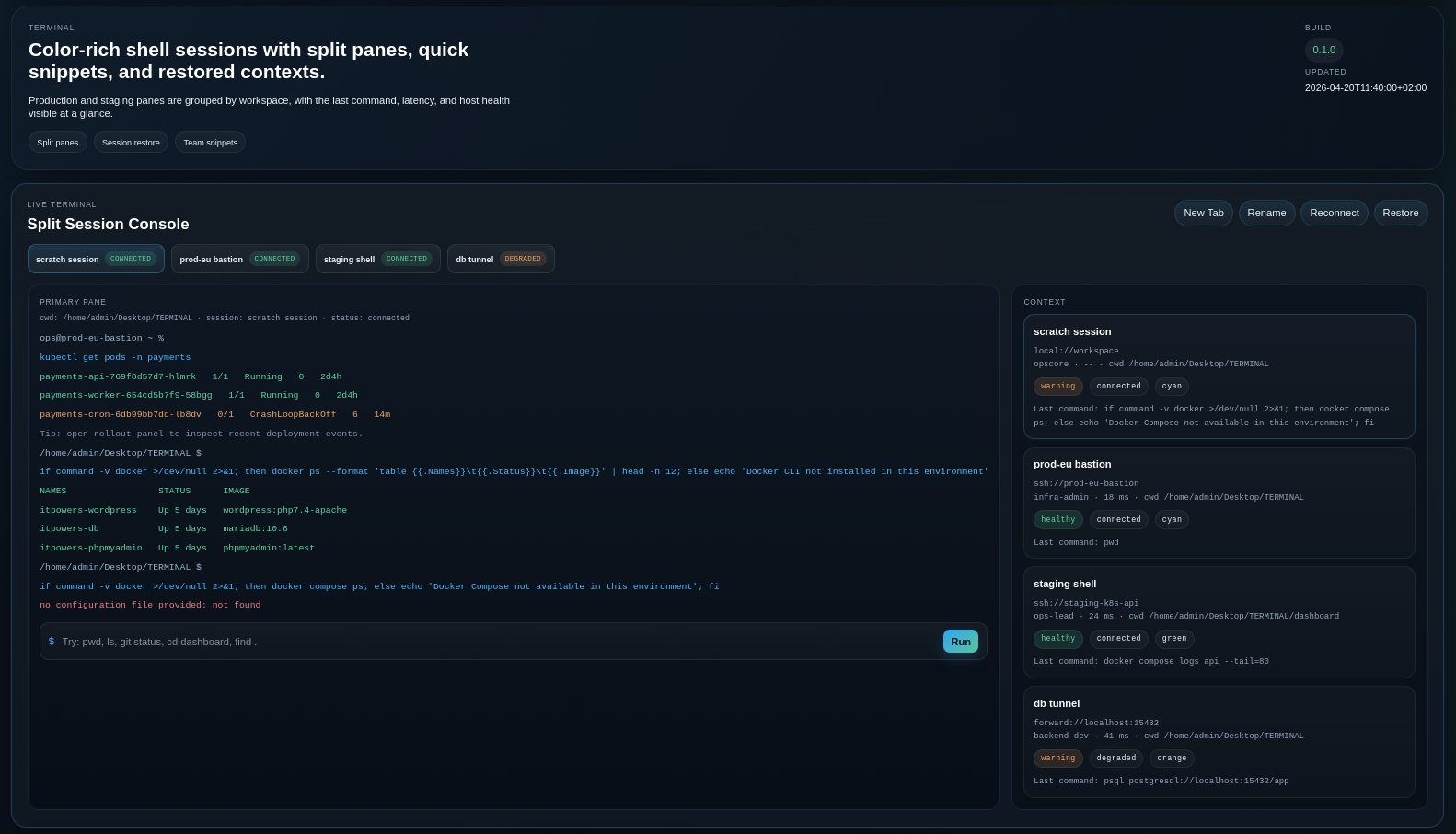Click the payments-api-769f8d57d7-hlmrk row
Viewport: 1456px width, 834px height.
(191, 376)
